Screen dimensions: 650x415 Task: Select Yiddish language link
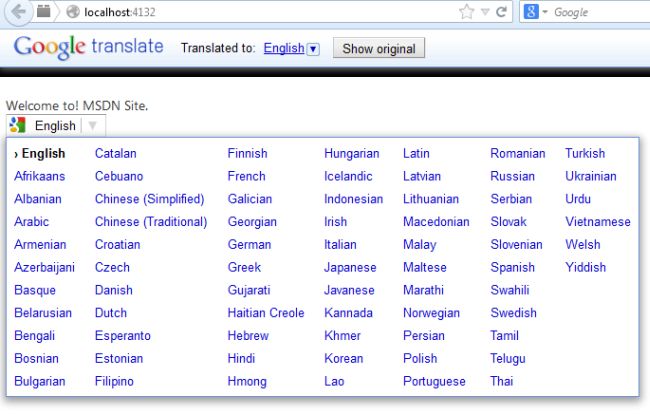[x=586, y=267]
